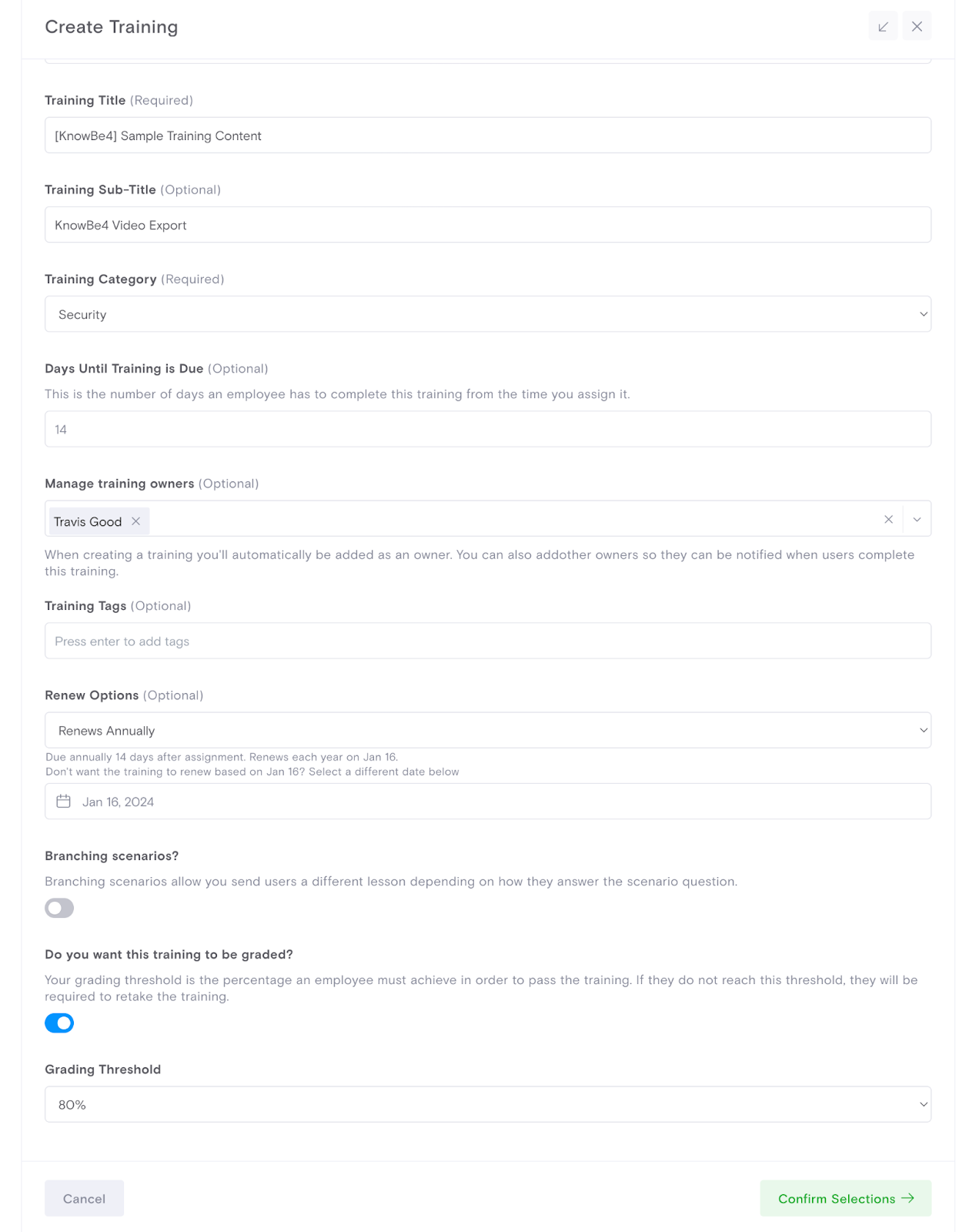The image size is (969, 1232).
Task: Click the collapse-to-corner arrow icon
Action: point(882,25)
